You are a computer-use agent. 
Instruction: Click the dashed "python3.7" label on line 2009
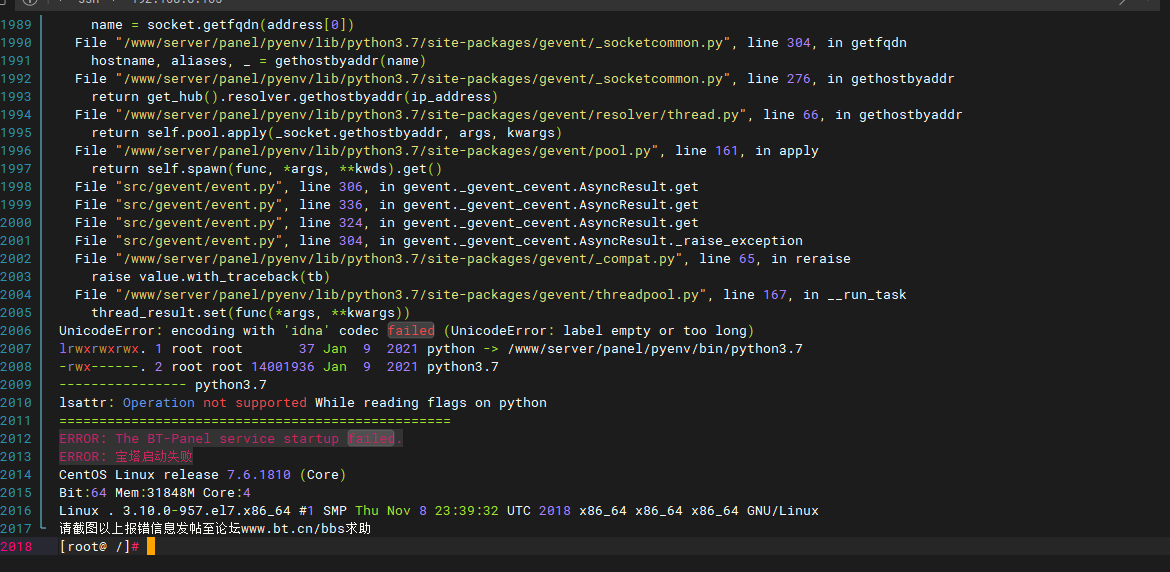[231, 385]
